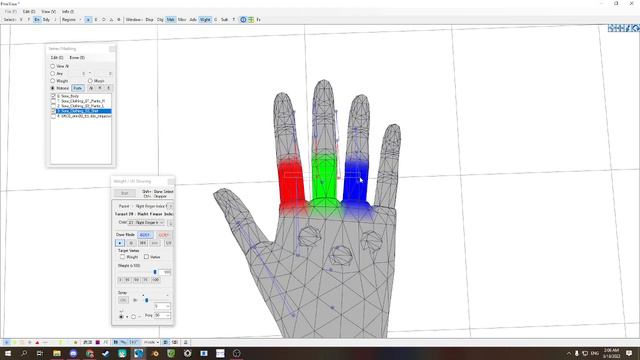Adjust the Spray strength slider
Image resolution: width=640 pixels, height=360 pixels.
[x=147, y=300]
